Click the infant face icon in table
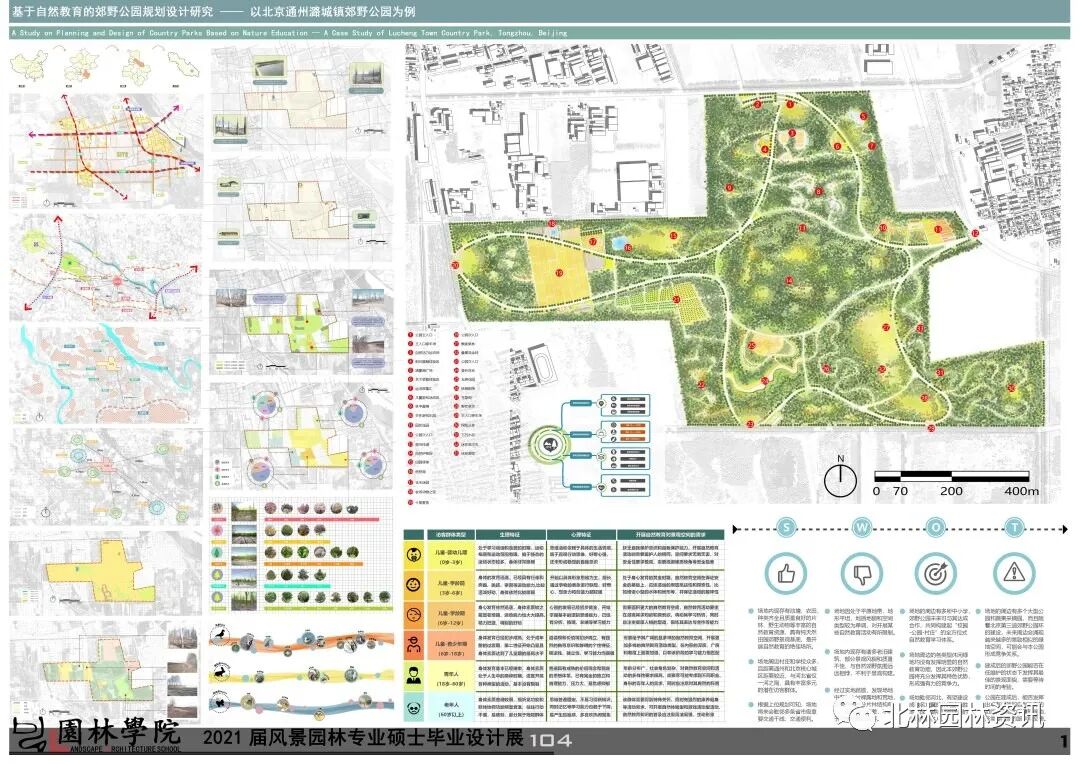Viewport: 1080px width, 764px height. point(413,555)
